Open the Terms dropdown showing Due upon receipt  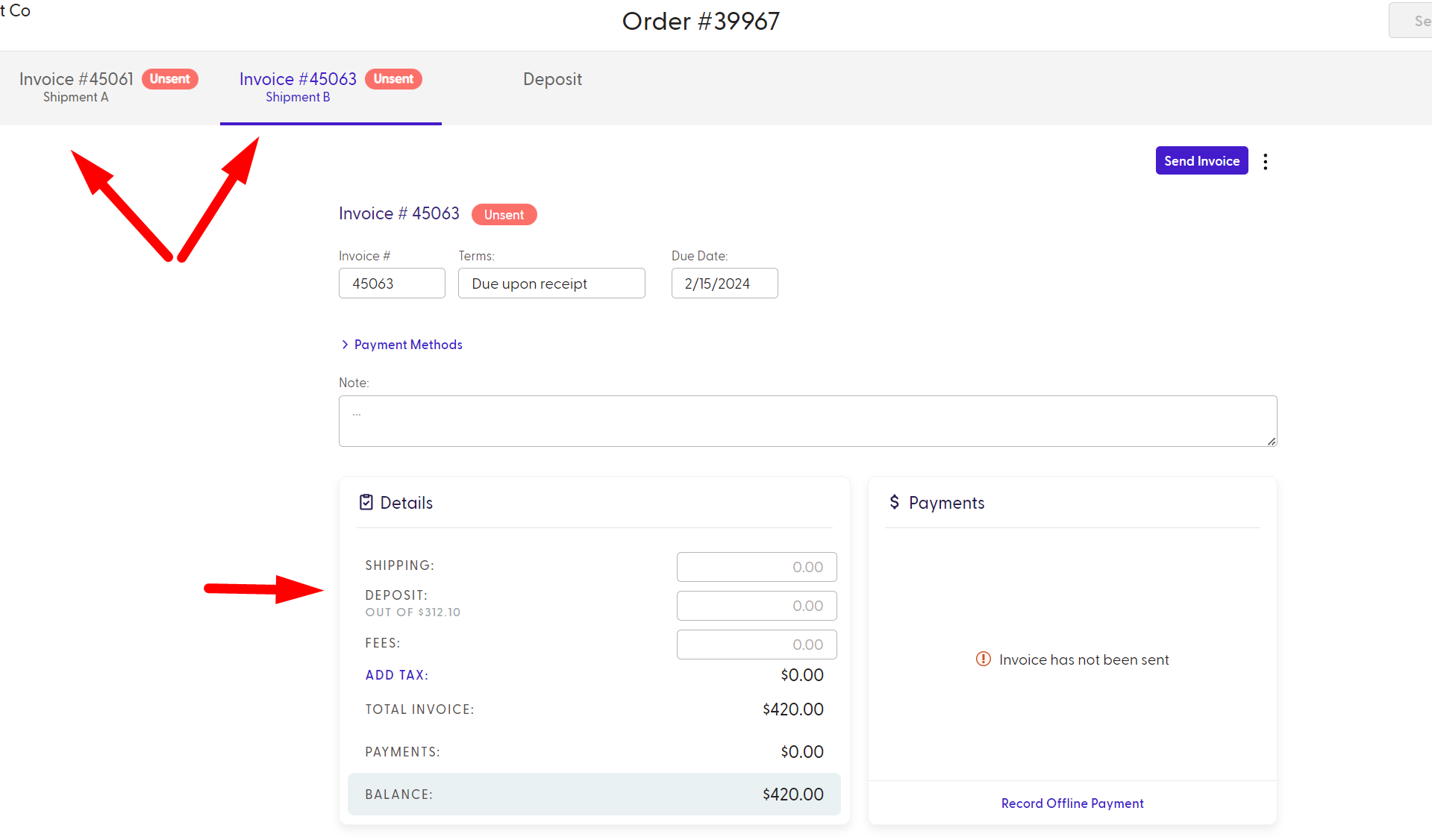pos(551,283)
